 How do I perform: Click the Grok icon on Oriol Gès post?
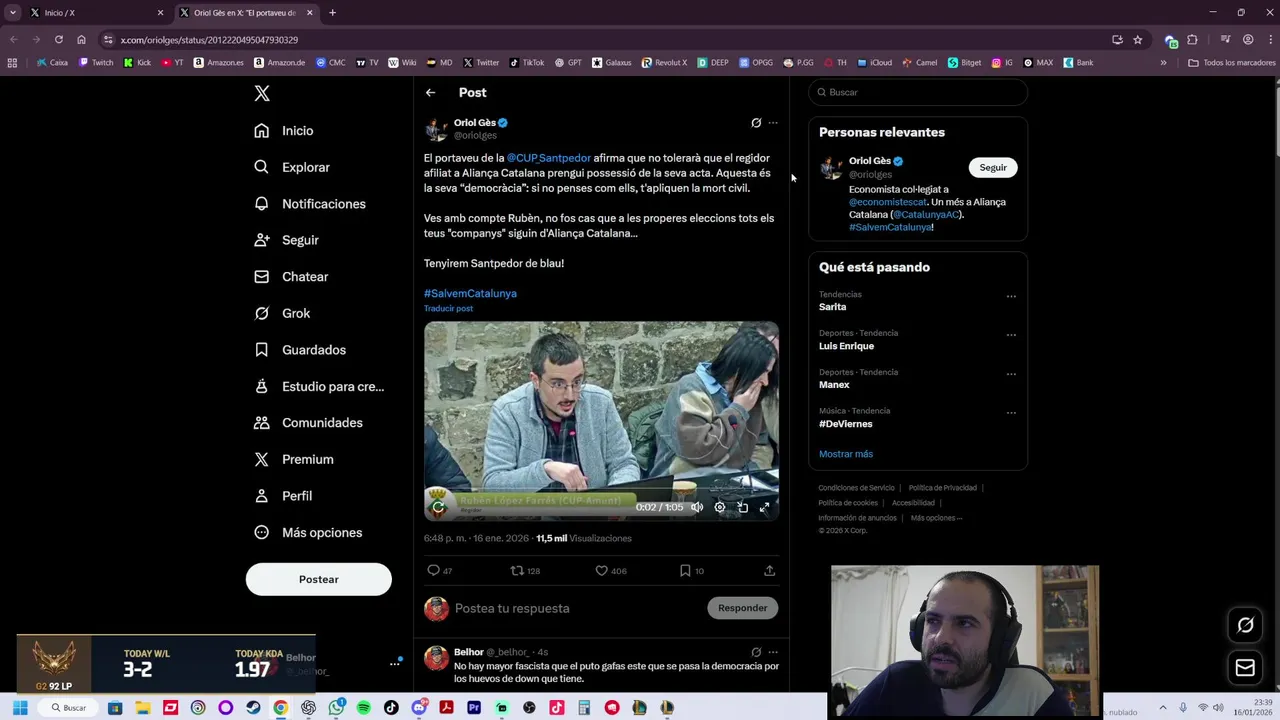[x=756, y=123]
